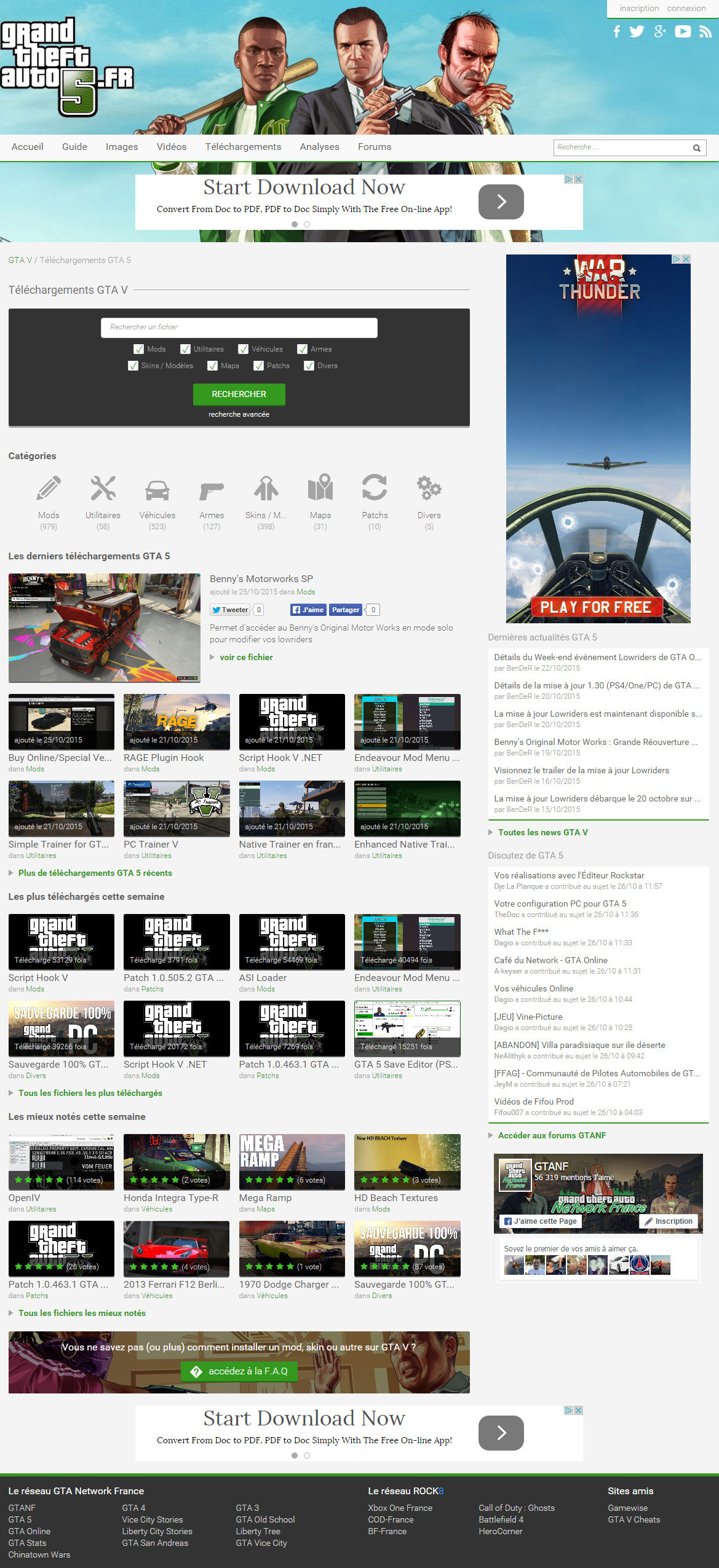
Task: Click the Inscription button in GTANF widget
Action: coord(669,1221)
